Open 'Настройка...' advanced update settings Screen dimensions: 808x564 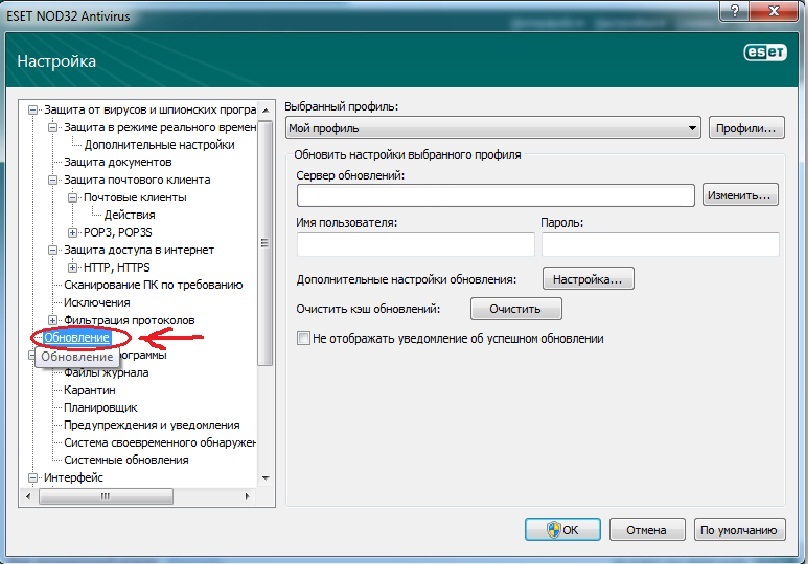(x=588, y=279)
